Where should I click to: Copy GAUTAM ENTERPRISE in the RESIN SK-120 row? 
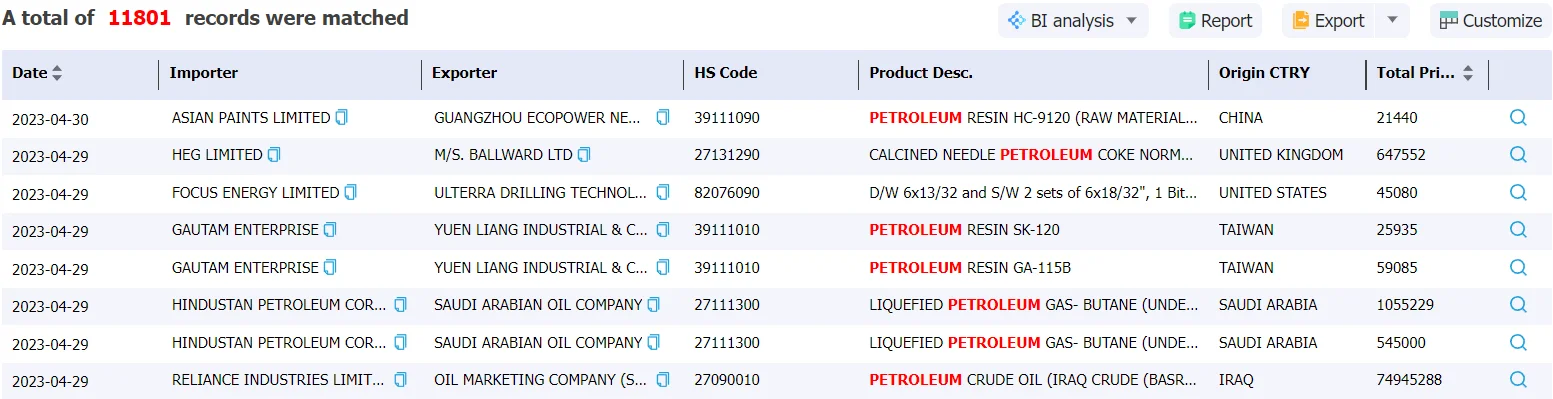point(330,230)
